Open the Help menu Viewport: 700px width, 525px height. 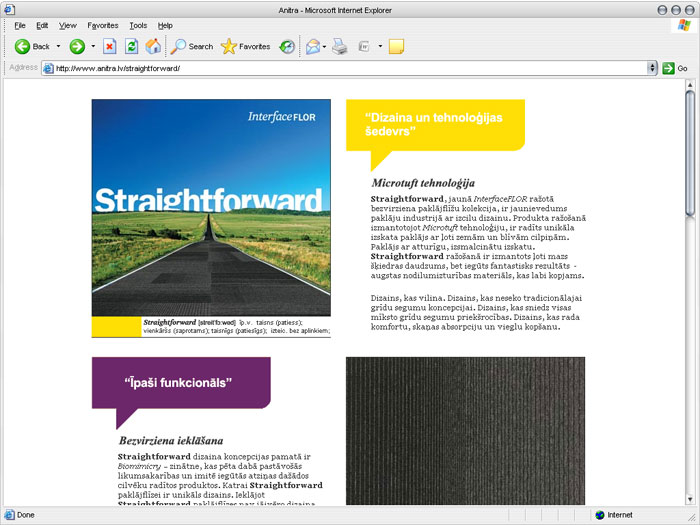tap(165, 25)
